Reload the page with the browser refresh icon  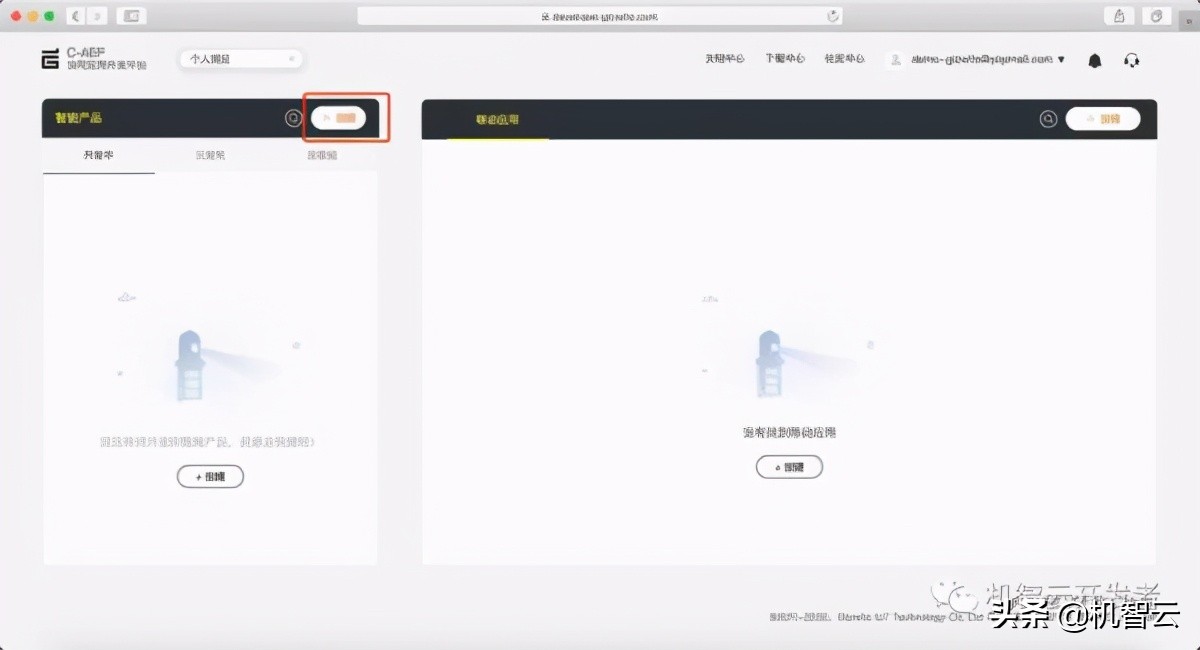pyautogui.click(x=832, y=15)
